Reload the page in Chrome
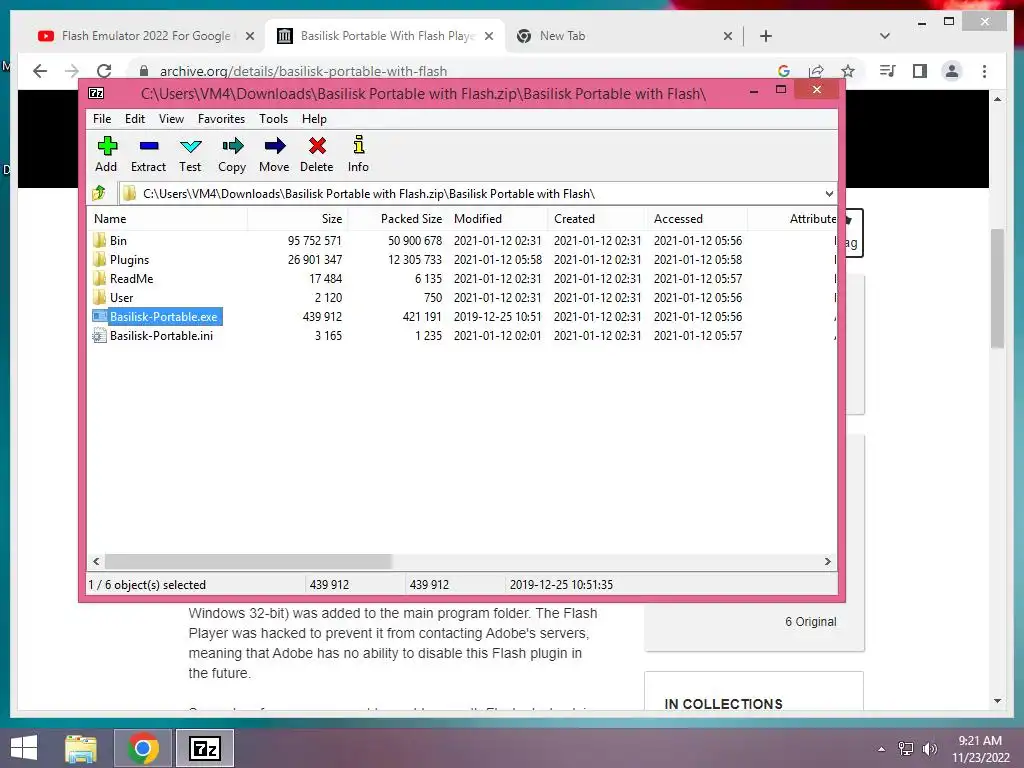The image size is (1024, 768). click(x=104, y=71)
